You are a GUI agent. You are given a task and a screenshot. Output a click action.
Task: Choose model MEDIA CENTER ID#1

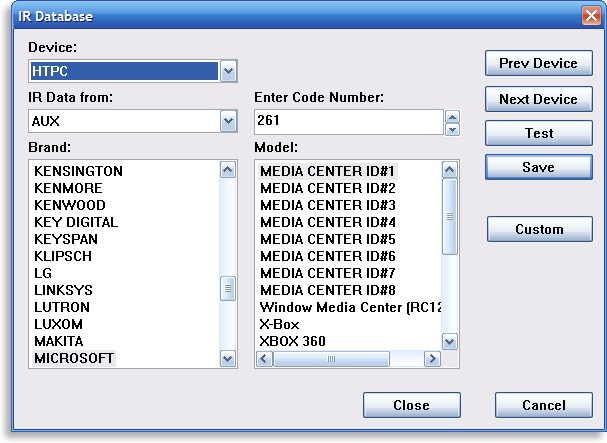tap(328, 171)
